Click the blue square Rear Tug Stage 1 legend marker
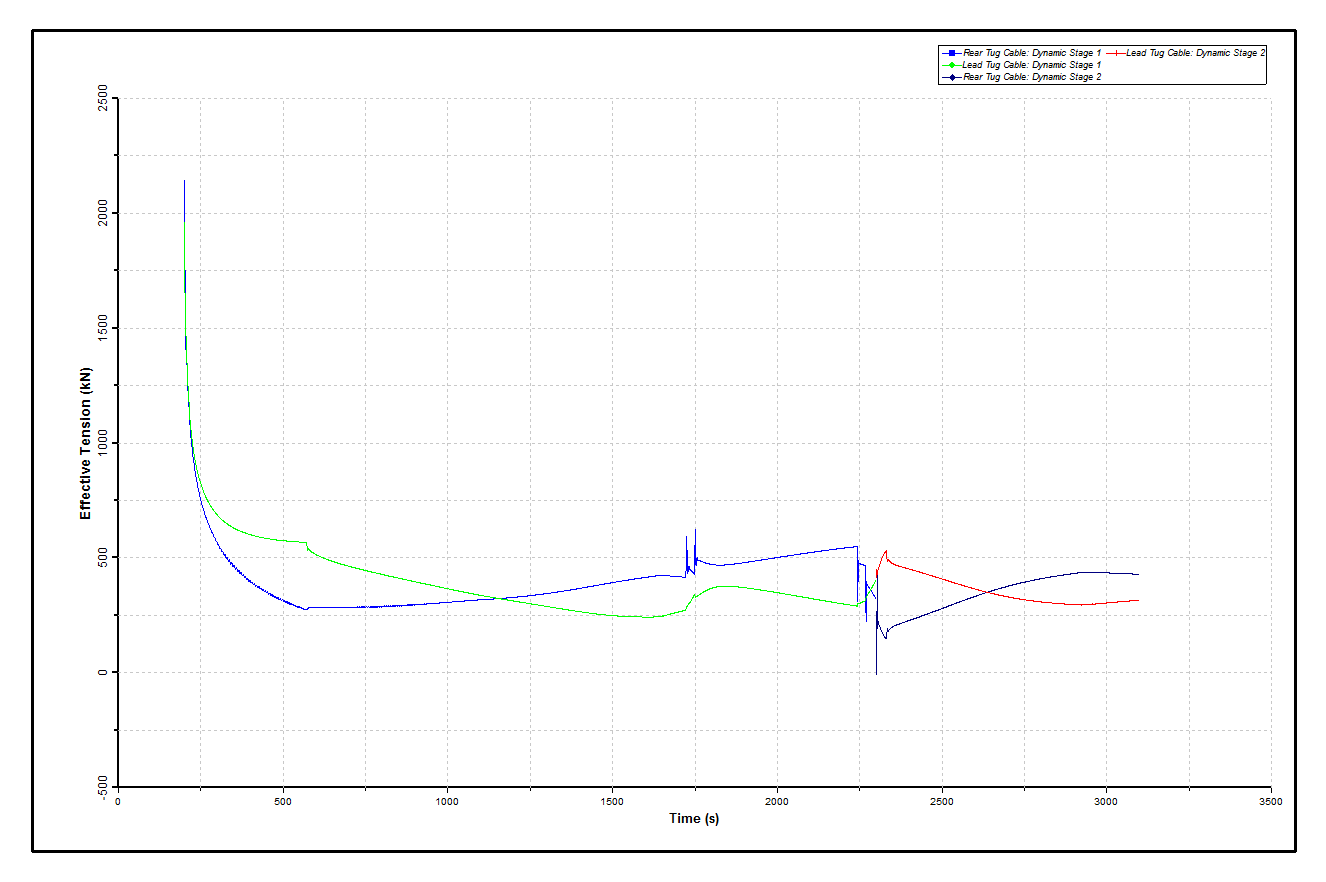This screenshot has width=1326, height=882. 951,52
